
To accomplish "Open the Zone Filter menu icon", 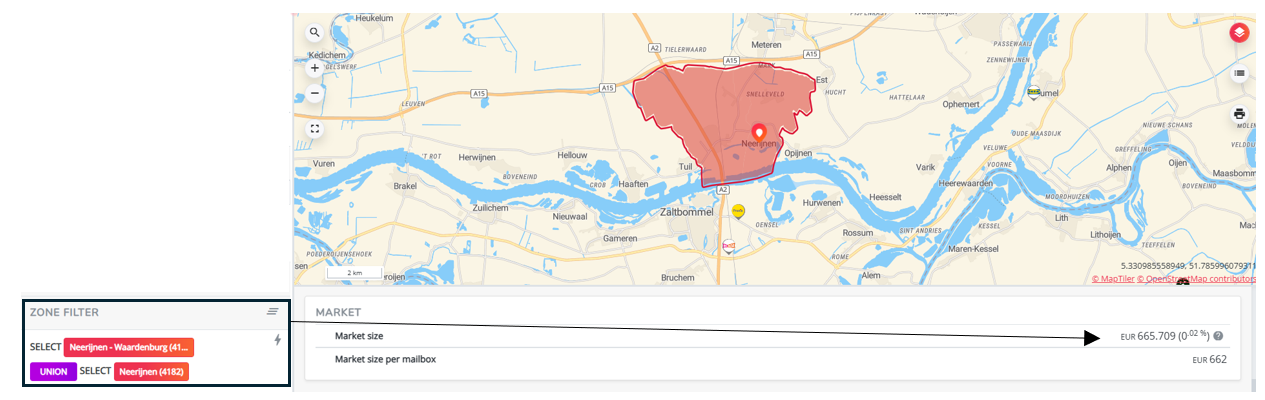I will [x=272, y=312].
